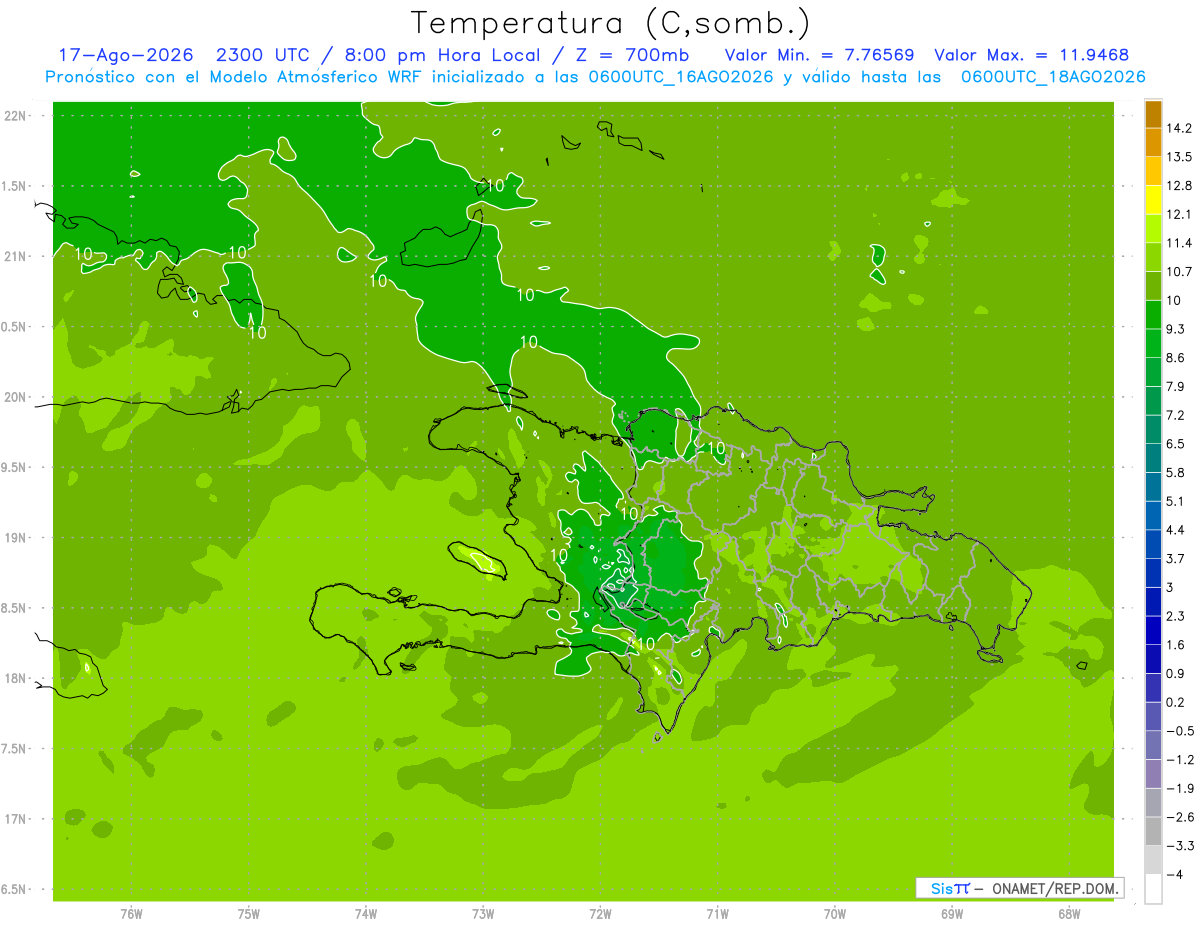Image resolution: width=1200 pixels, height=927 pixels.
Task: Click the 'Valor Max. = 11.9468' text
Action: click(x=1031, y=55)
